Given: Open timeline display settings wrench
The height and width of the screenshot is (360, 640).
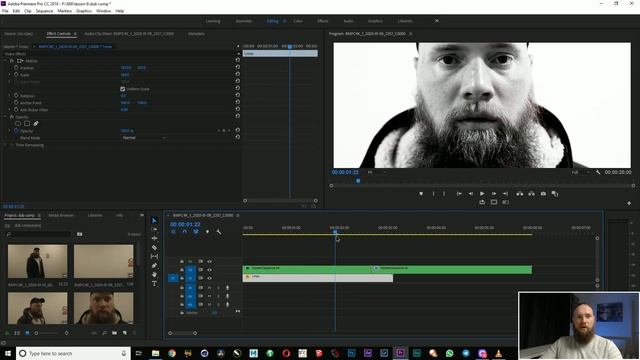Looking at the screenshot, I should point(219,232).
